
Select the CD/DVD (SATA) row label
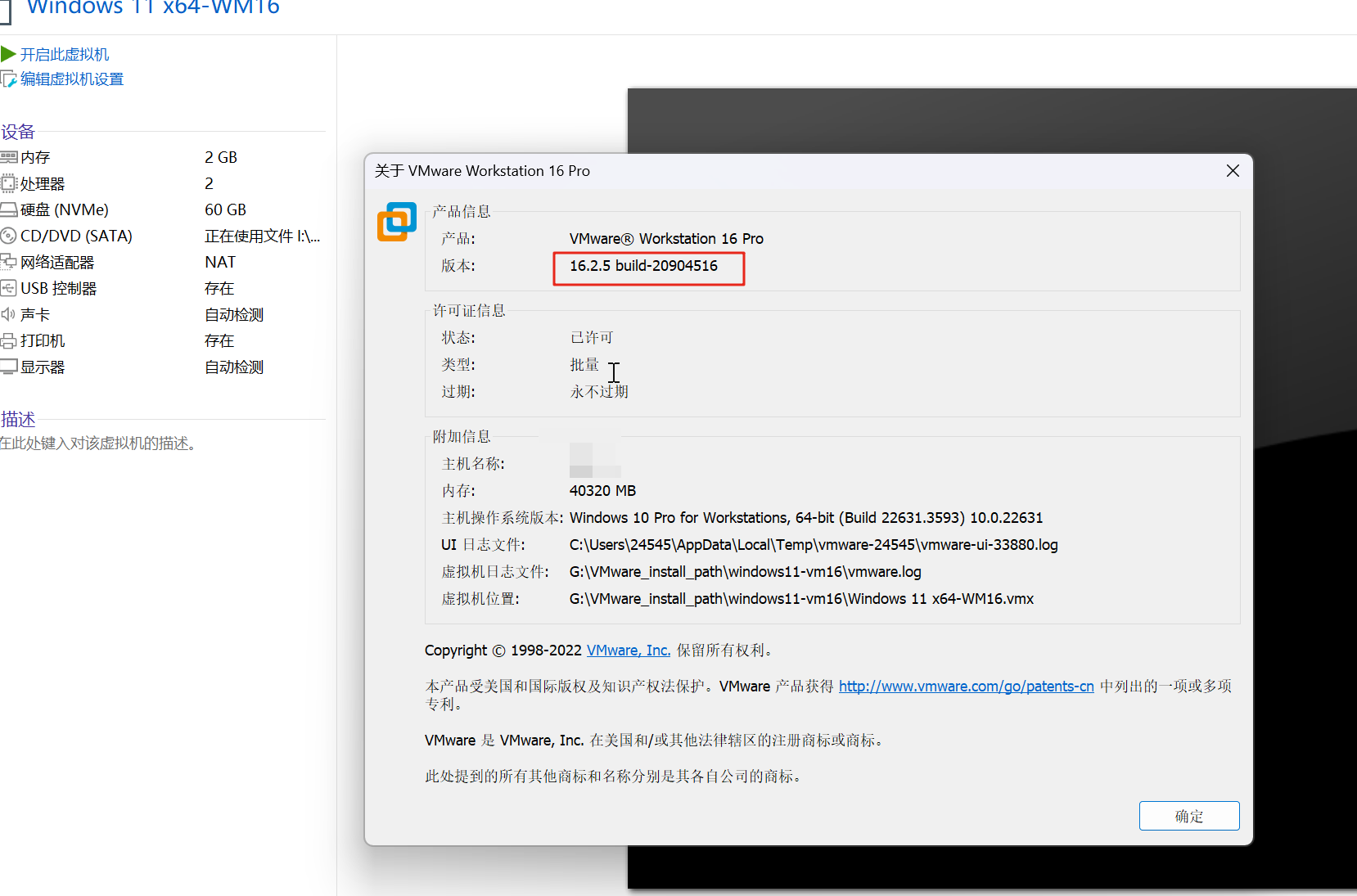[x=76, y=236]
